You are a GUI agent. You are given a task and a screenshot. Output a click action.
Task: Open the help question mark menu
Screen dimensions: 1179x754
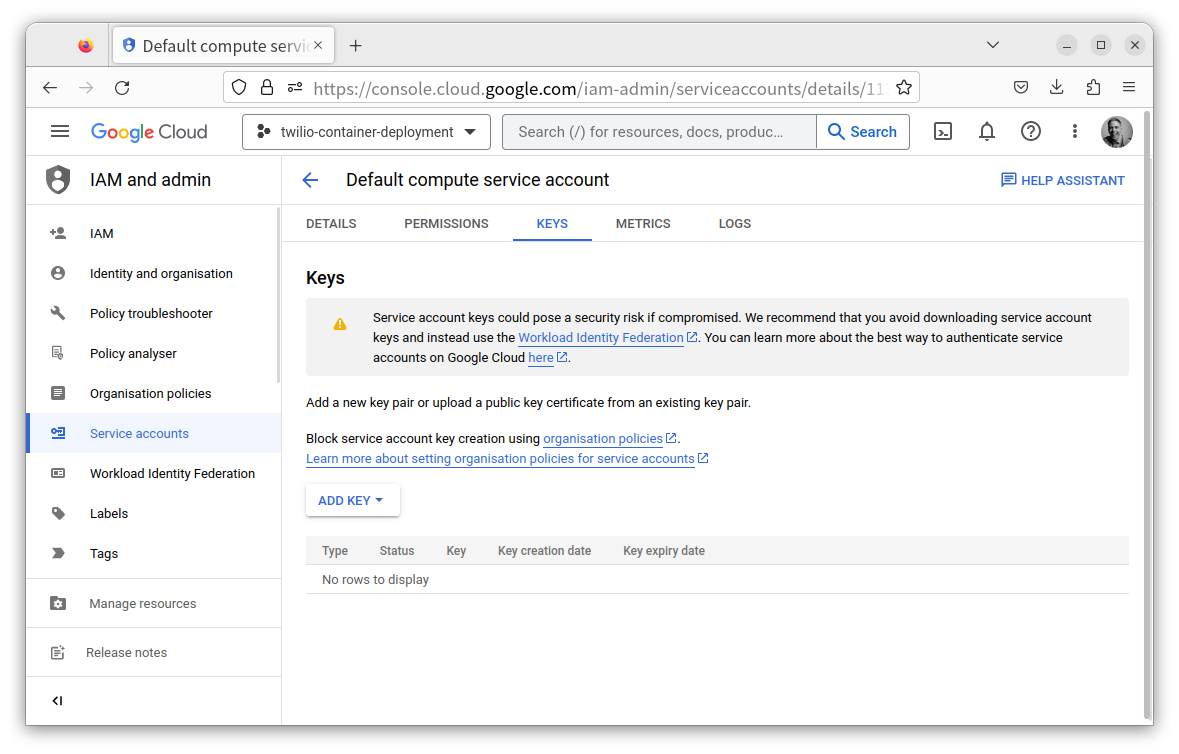point(1031,132)
